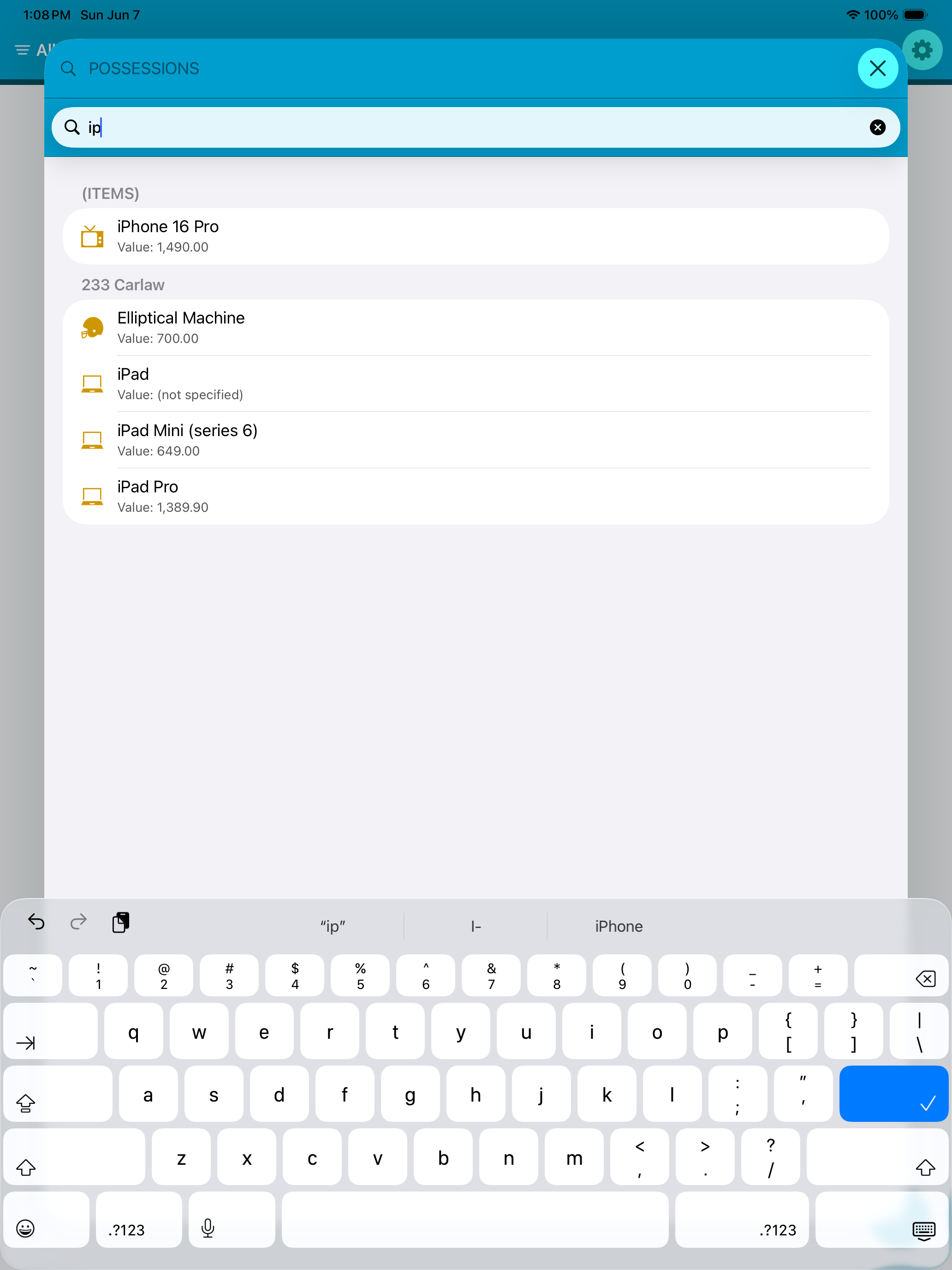Hide the on-screen keyboard
The width and height of the screenshot is (952, 1270).
tap(881, 1220)
